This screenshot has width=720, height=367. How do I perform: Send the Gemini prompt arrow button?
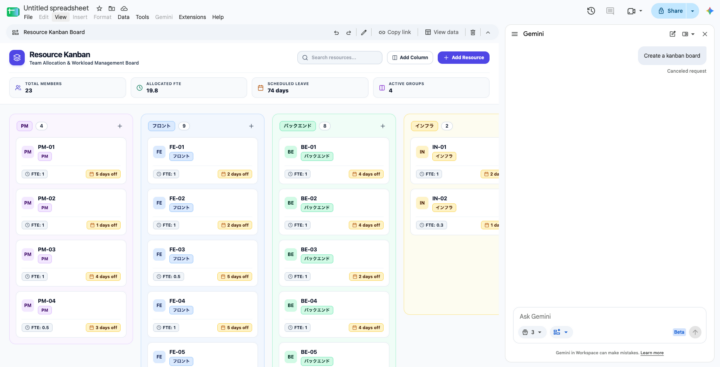point(695,332)
